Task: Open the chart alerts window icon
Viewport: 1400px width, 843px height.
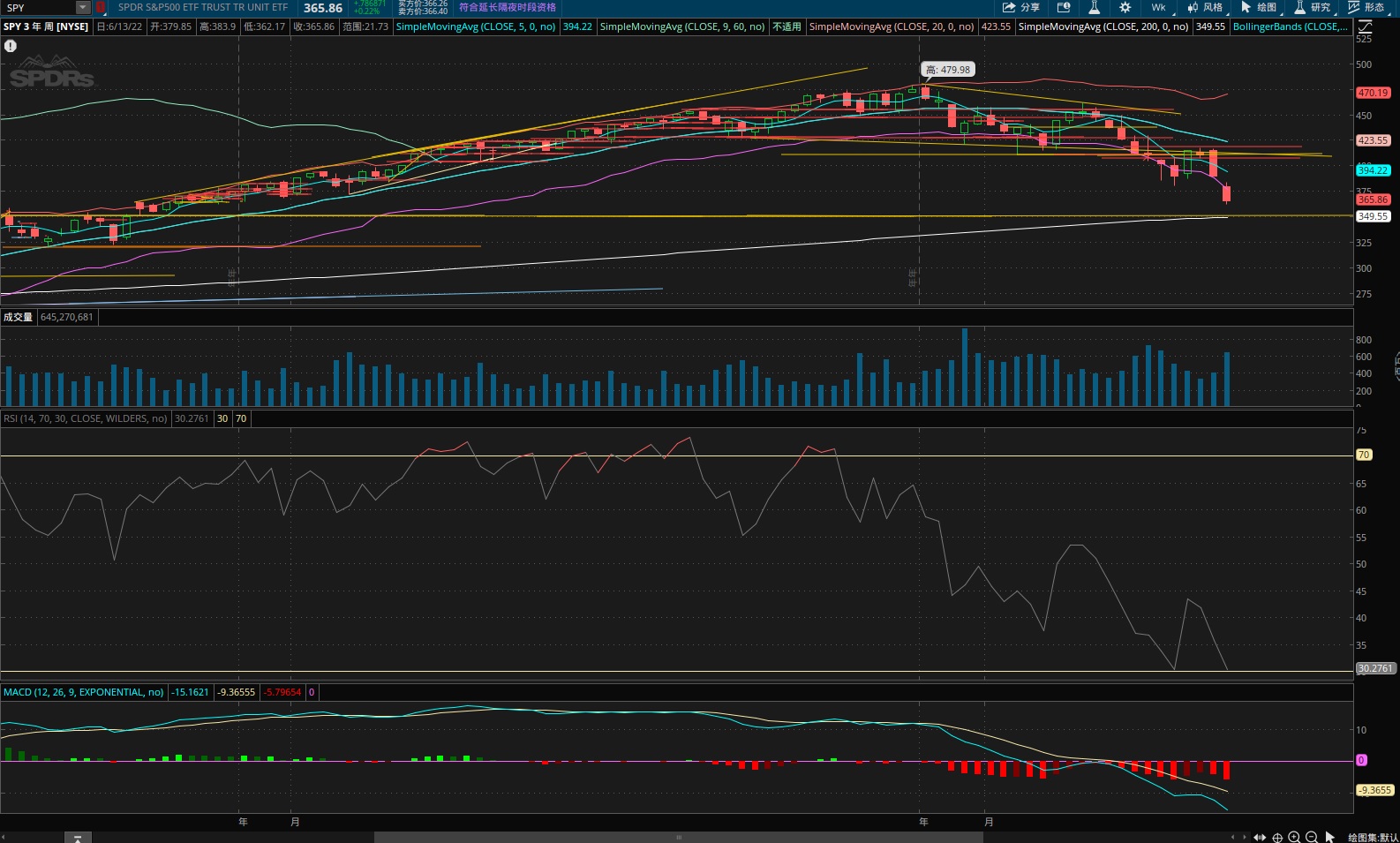Action: [1064, 7]
